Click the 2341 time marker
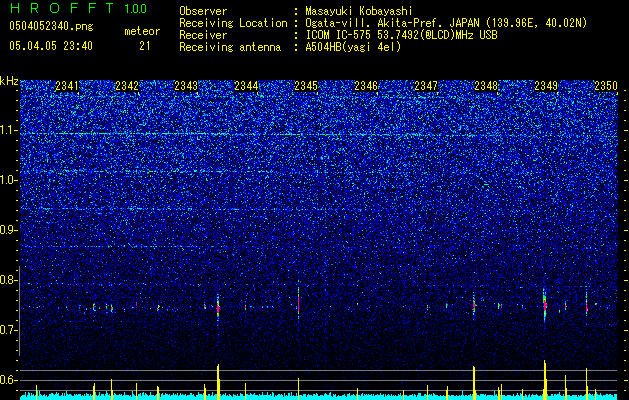Image resolution: width=629 pixels, height=400 pixels. pos(67,86)
